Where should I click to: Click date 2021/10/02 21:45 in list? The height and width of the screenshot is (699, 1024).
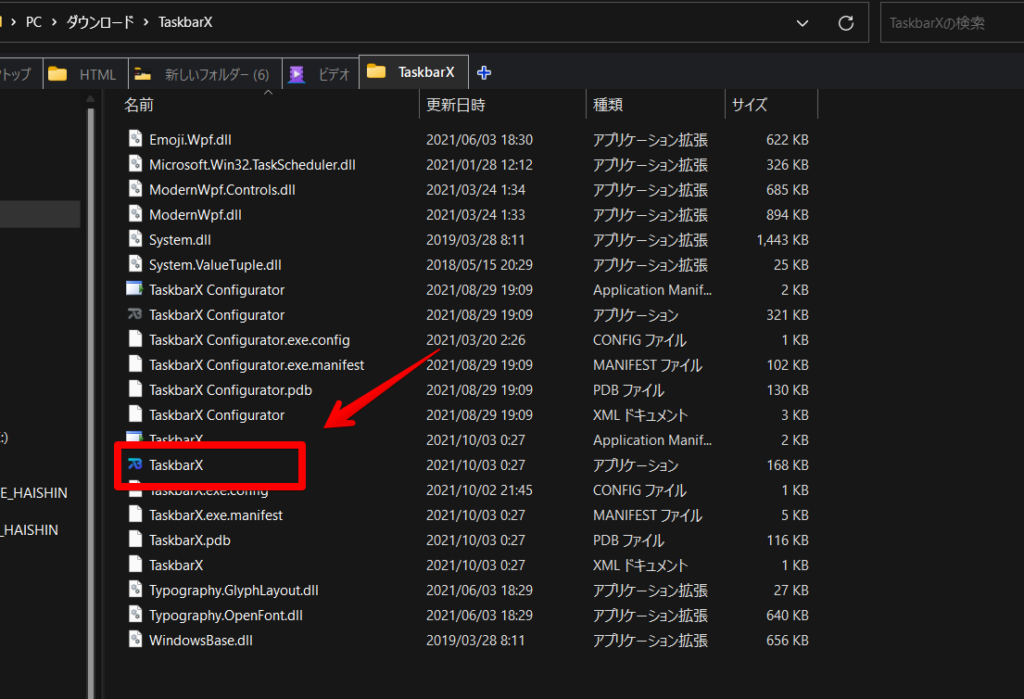[x=479, y=490]
